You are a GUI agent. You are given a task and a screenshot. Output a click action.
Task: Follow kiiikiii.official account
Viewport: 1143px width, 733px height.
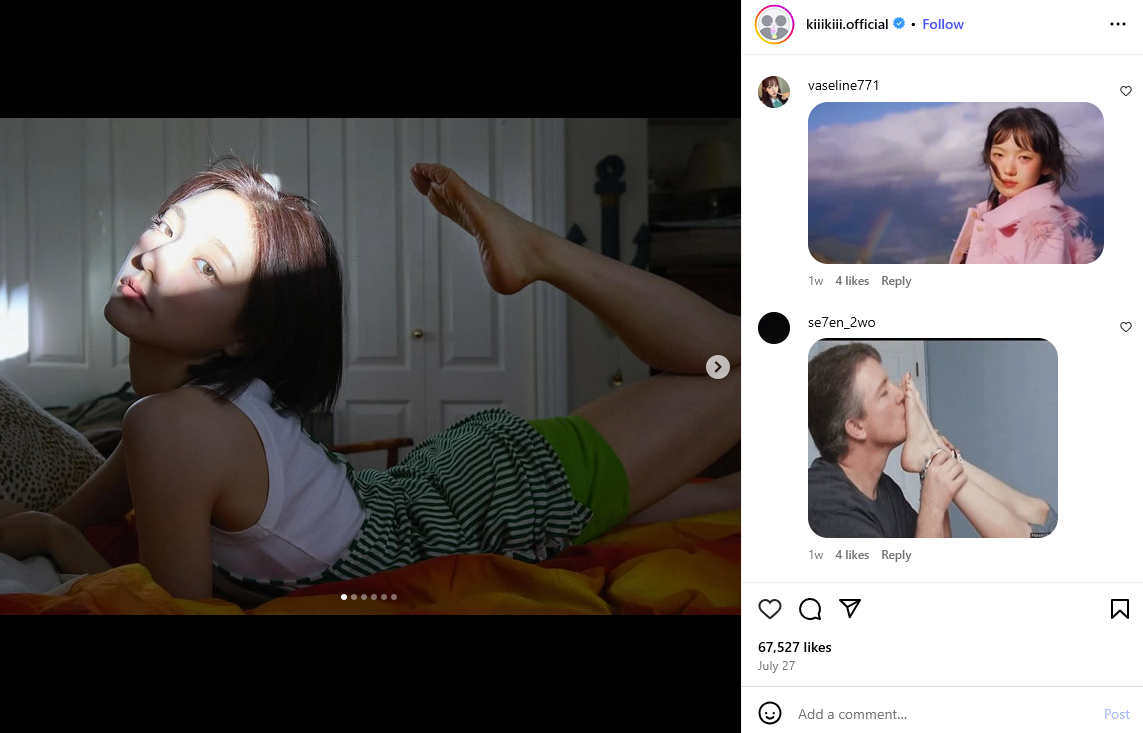(x=943, y=24)
